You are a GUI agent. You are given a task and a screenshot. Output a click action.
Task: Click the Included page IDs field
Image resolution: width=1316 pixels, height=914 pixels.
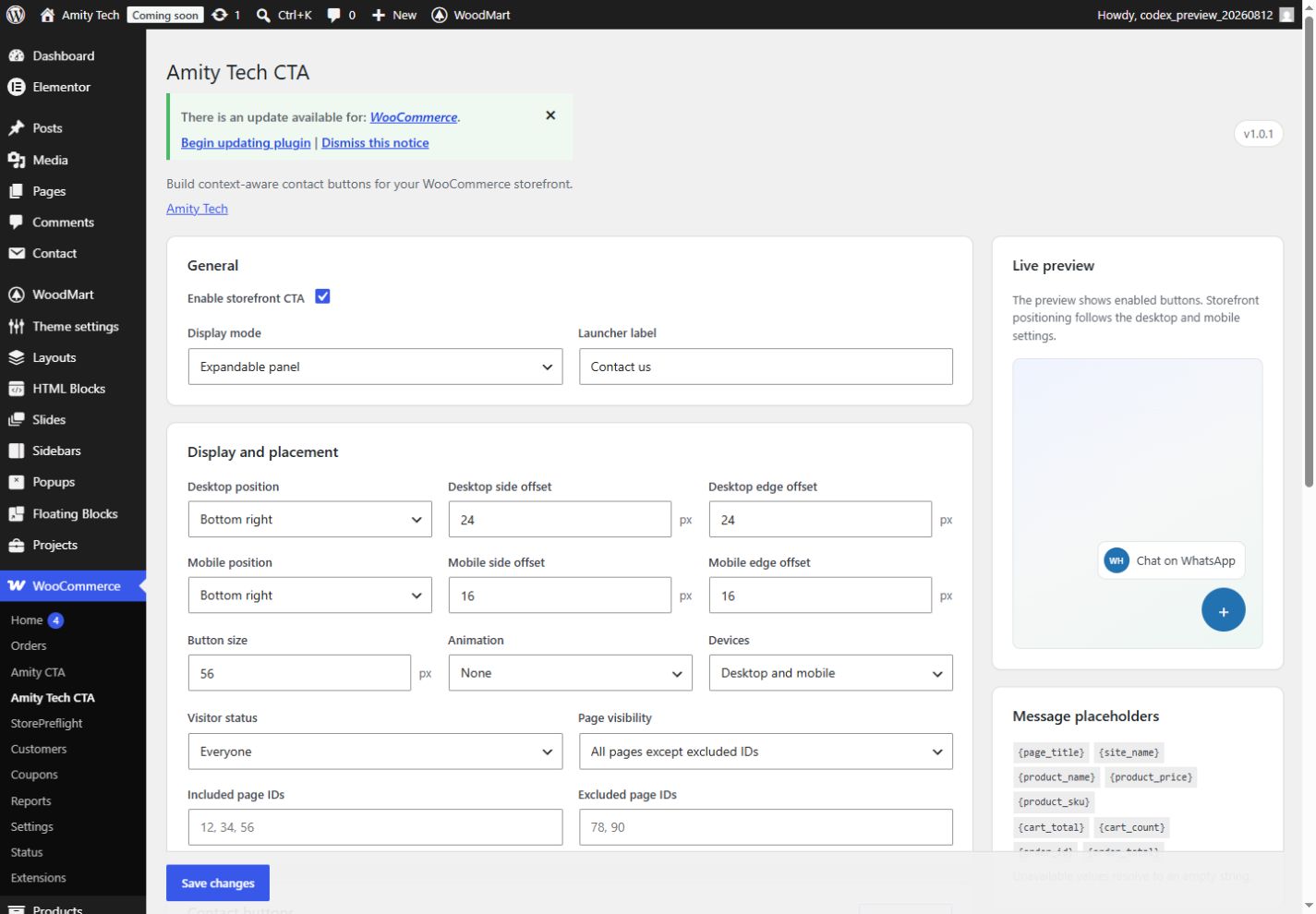tap(375, 827)
